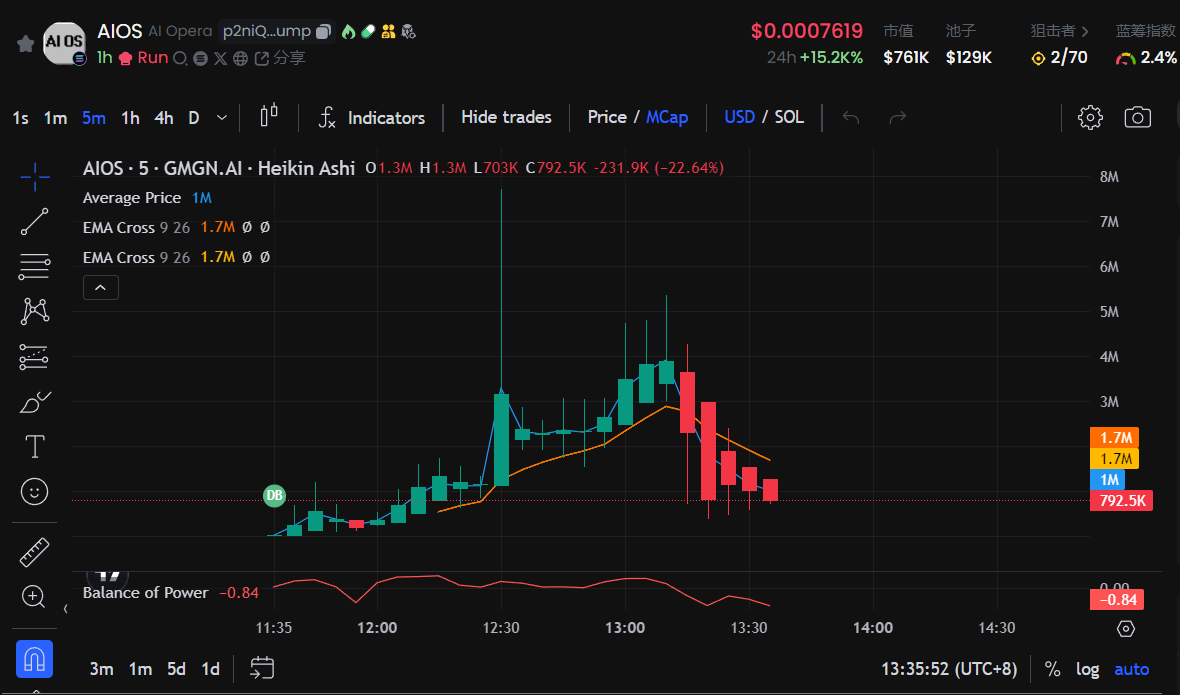Click the orange EMA Cross 9 26 legend
Viewport: 1180px width, 695px height.
tap(136, 227)
